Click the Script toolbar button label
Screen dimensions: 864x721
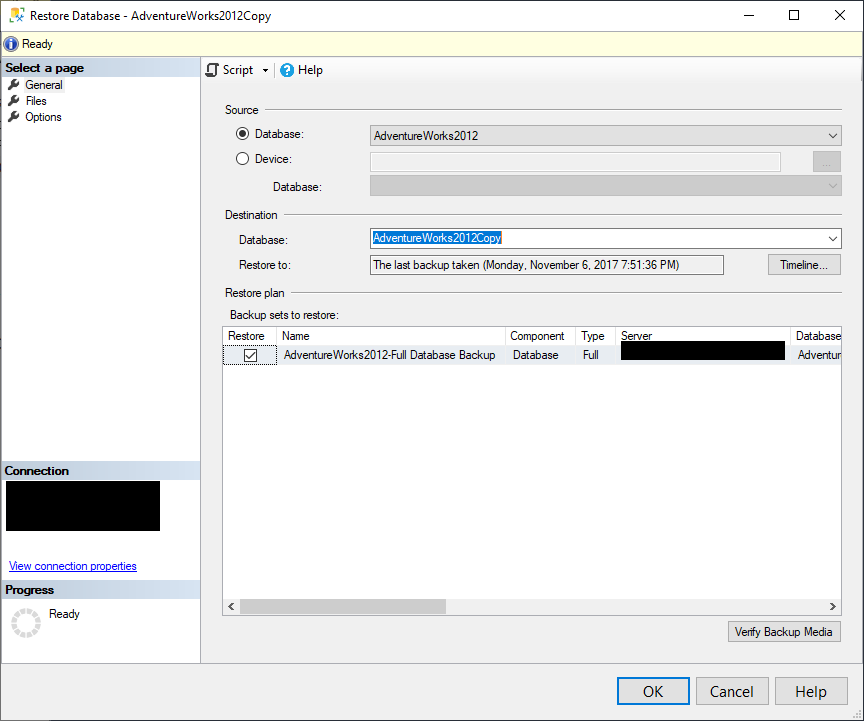click(x=238, y=70)
